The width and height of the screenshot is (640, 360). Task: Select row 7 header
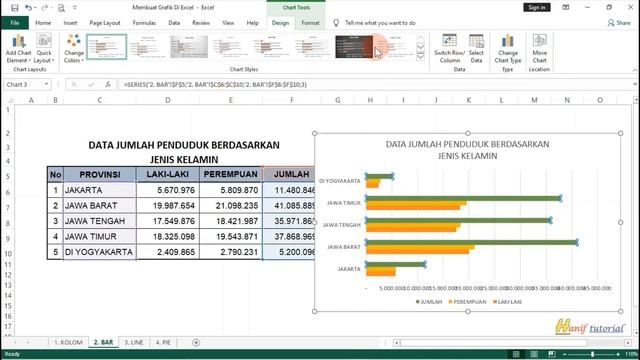[x=8, y=207]
